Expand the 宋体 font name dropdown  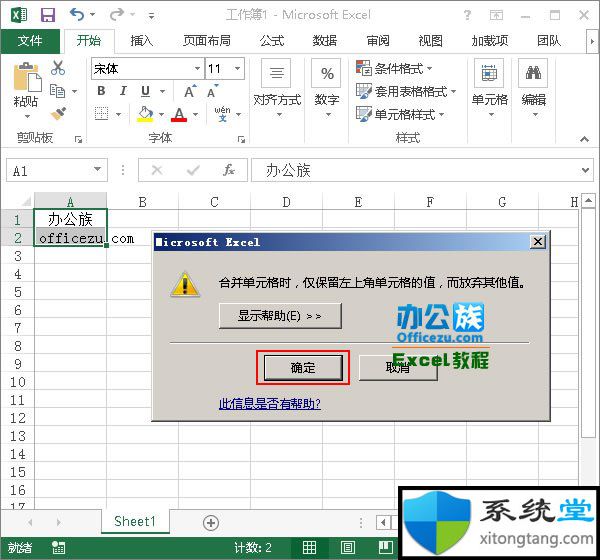click(197, 69)
